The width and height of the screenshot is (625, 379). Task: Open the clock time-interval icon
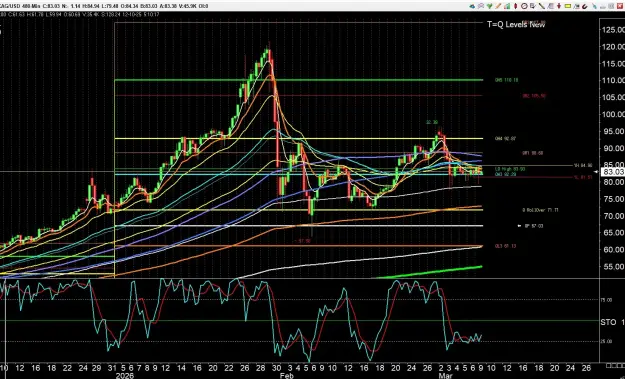[524, 6]
